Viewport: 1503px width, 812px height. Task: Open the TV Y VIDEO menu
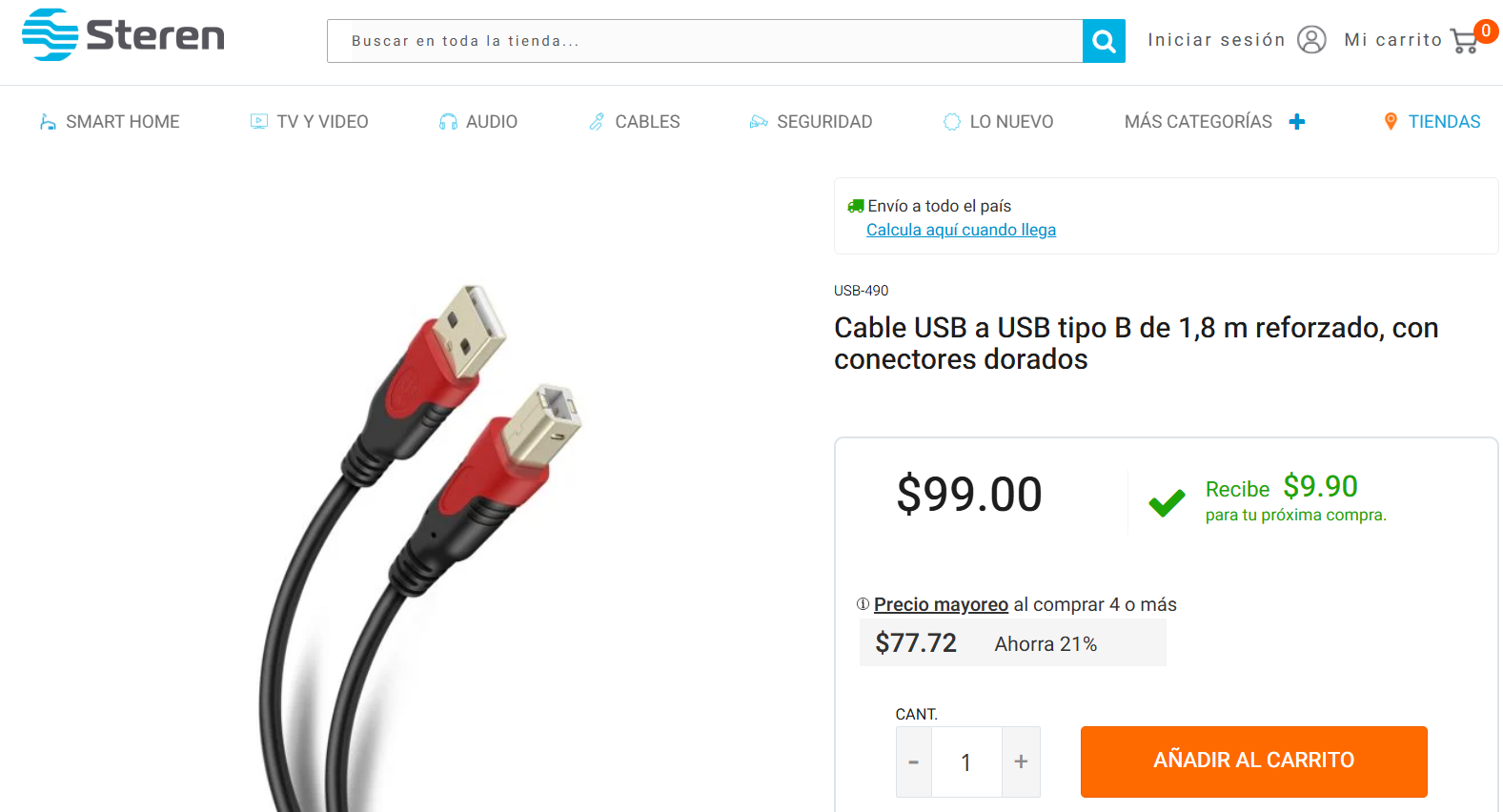[x=309, y=122]
